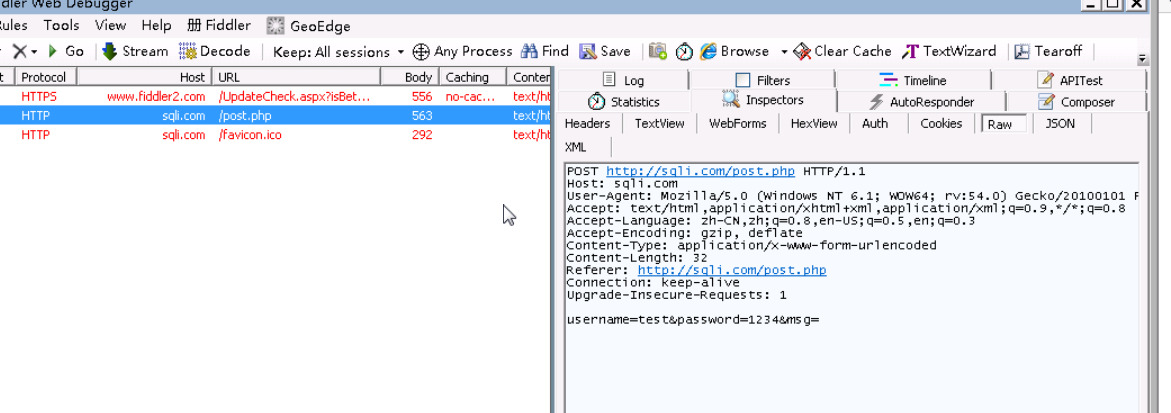Screen dimensions: 1171x413
Task: Switch to the Timeline tab
Action: (x=913, y=80)
